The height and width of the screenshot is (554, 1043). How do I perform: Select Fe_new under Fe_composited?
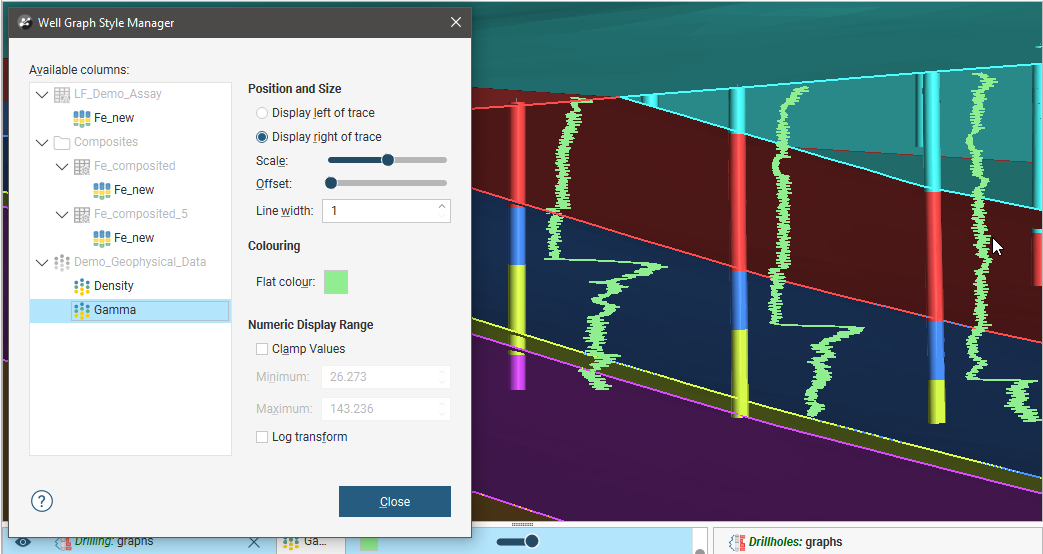coord(133,190)
